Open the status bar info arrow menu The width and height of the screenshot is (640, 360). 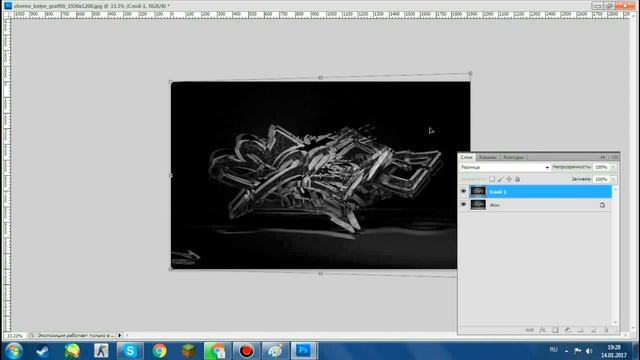pyautogui.click(x=120, y=336)
